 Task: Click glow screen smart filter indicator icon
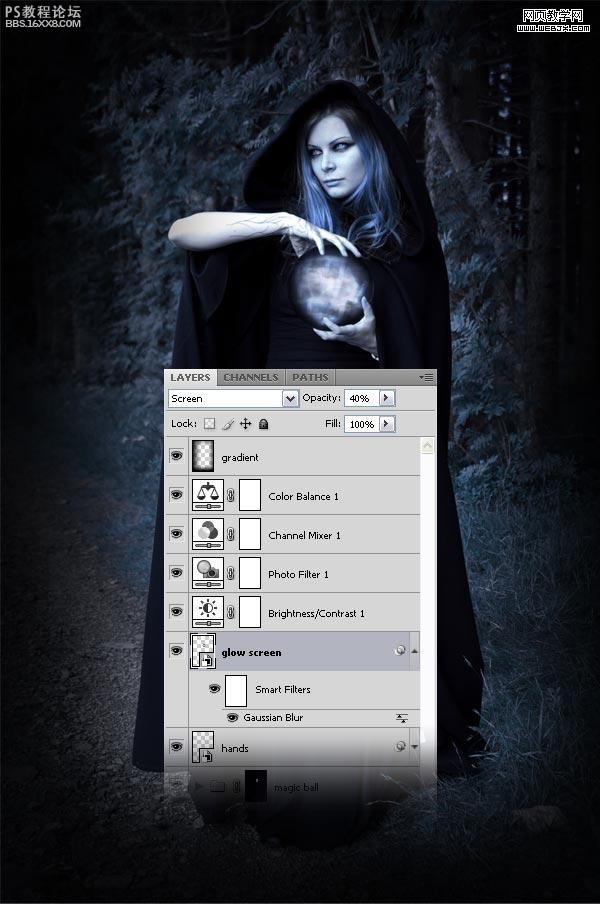[x=400, y=651]
